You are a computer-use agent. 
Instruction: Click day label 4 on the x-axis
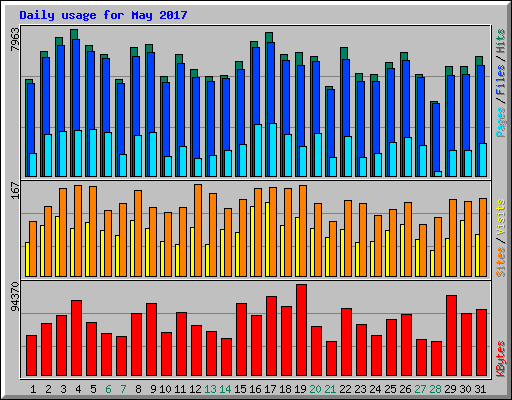point(78,389)
